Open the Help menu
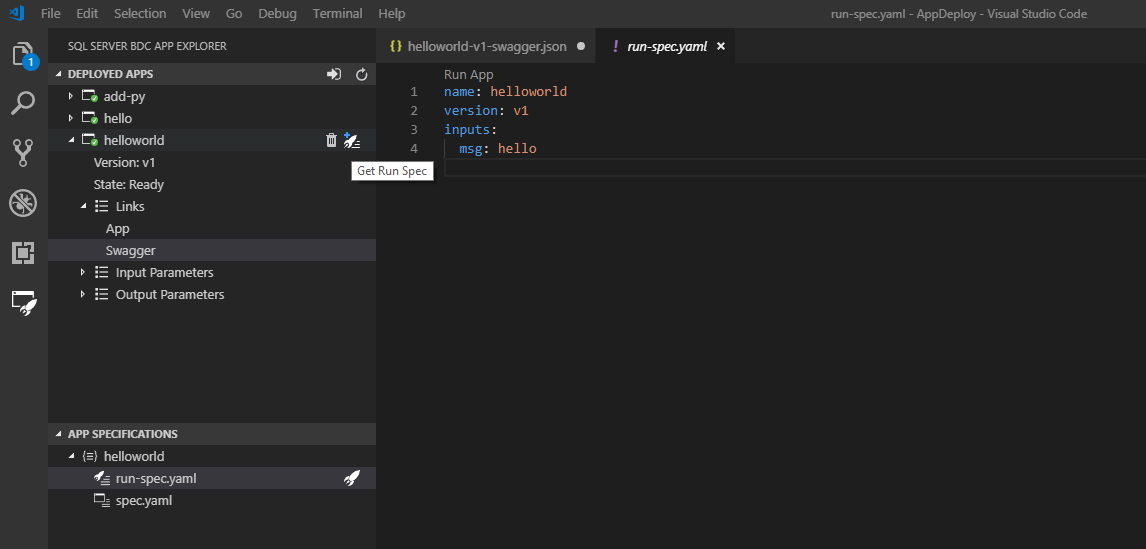 [392, 13]
